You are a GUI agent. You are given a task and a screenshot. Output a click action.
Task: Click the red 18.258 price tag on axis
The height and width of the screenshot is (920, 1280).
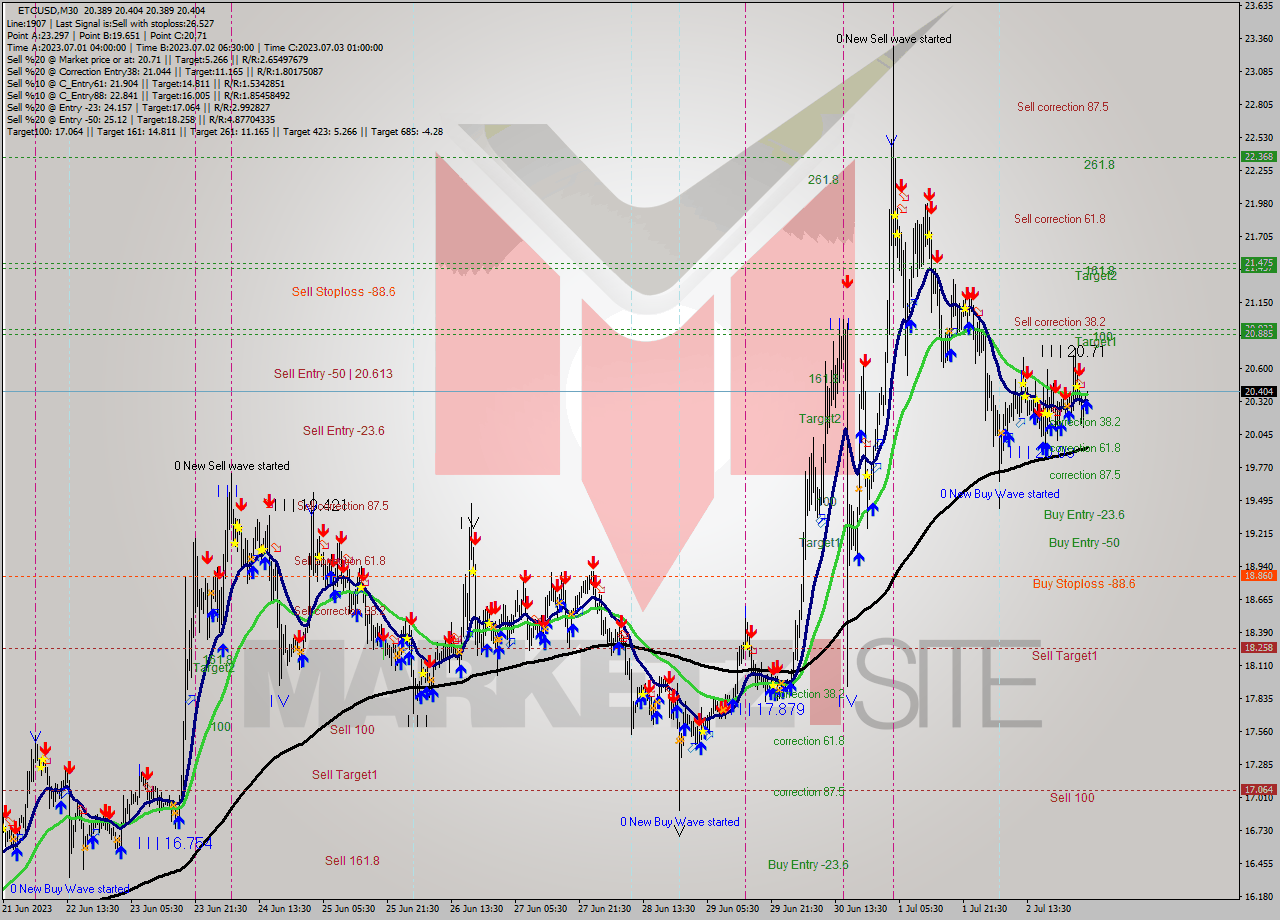tap(1258, 648)
